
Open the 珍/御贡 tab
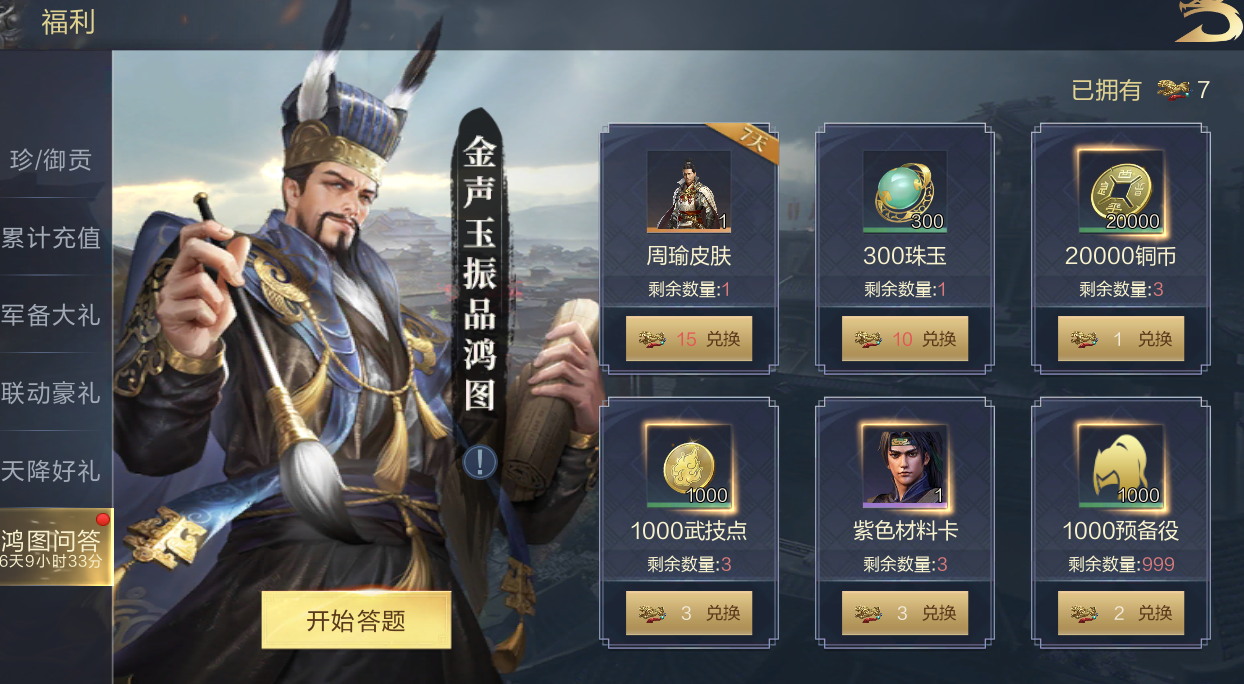pos(52,160)
